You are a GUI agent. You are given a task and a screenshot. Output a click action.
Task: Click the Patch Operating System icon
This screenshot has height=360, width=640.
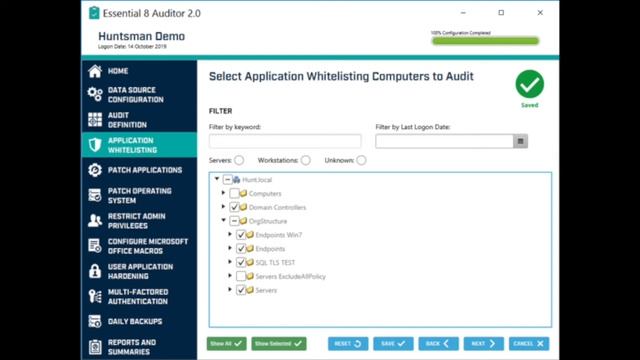point(95,196)
